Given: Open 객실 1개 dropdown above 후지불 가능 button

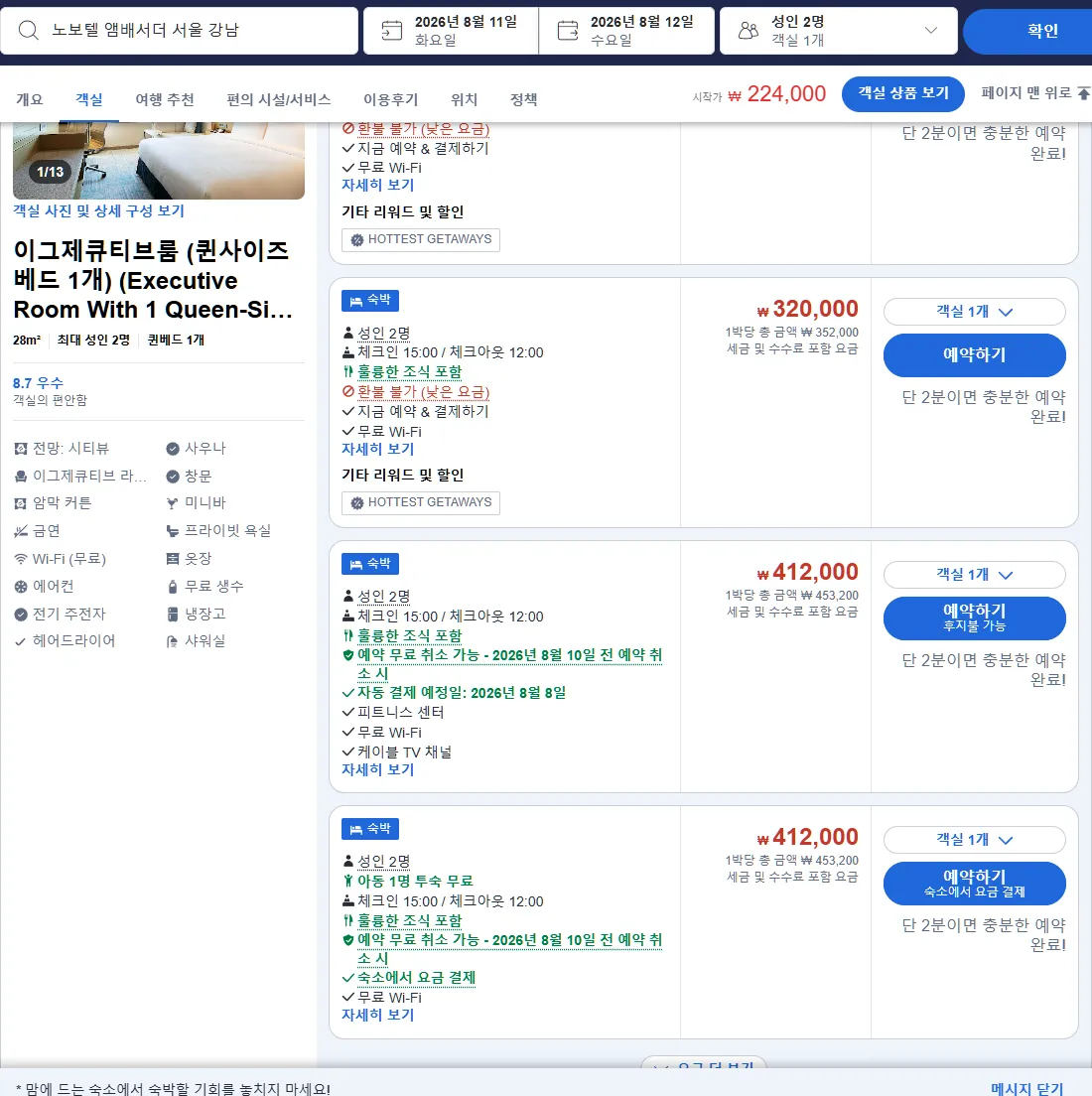Looking at the screenshot, I should pos(975,575).
